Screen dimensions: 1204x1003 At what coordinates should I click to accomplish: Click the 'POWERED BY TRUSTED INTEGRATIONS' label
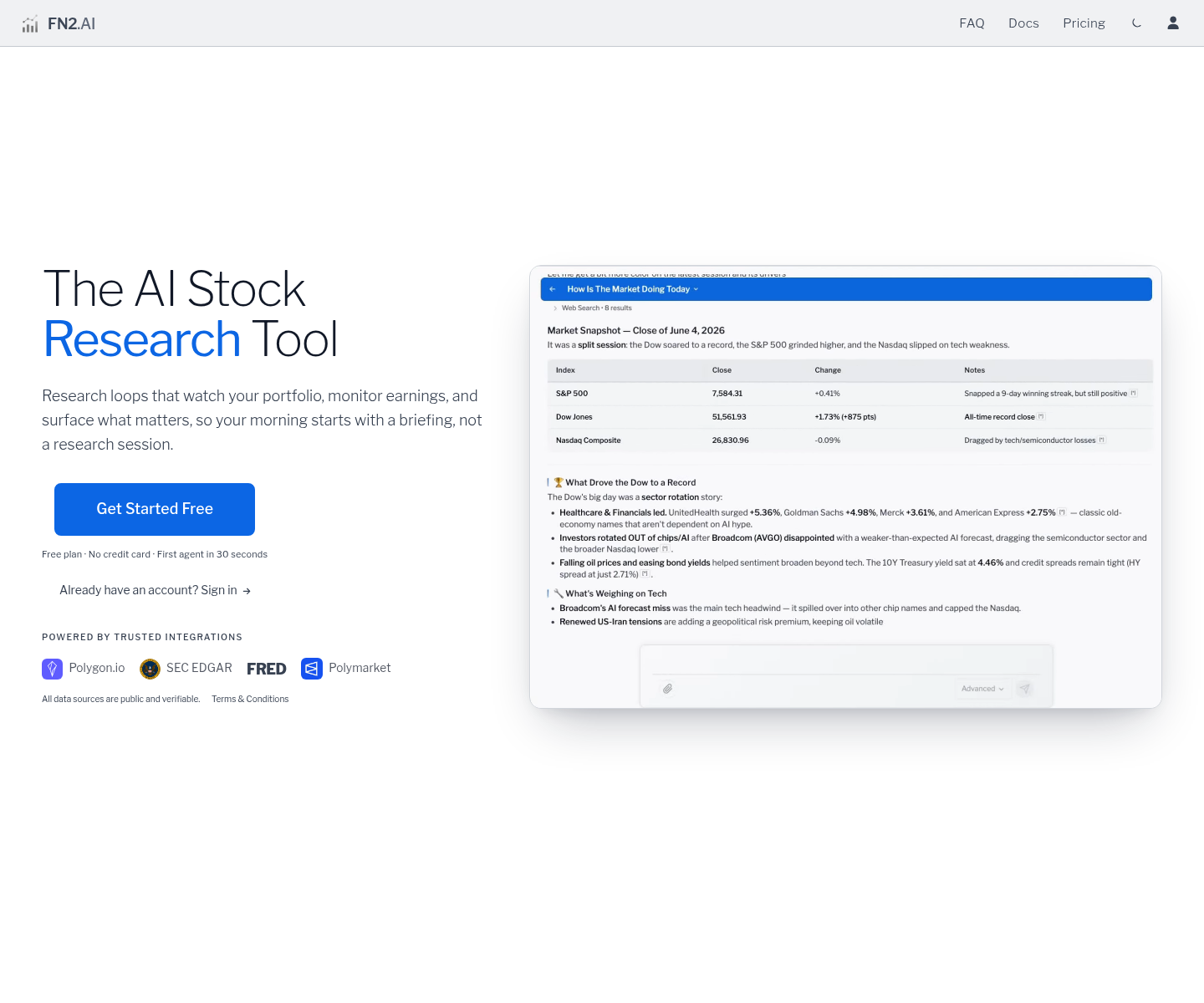pos(142,637)
